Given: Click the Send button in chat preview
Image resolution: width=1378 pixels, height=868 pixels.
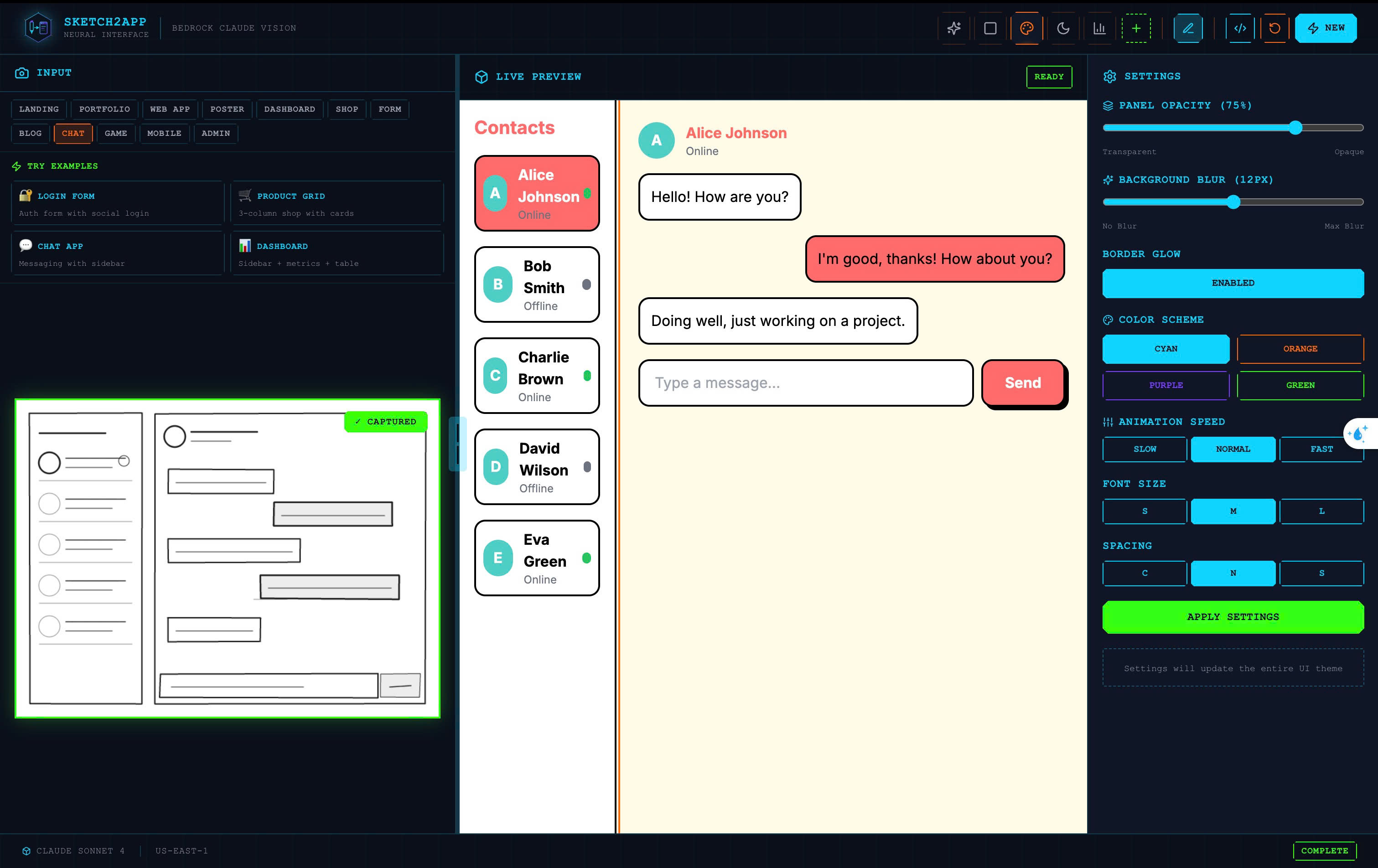Looking at the screenshot, I should [1022, 383].
